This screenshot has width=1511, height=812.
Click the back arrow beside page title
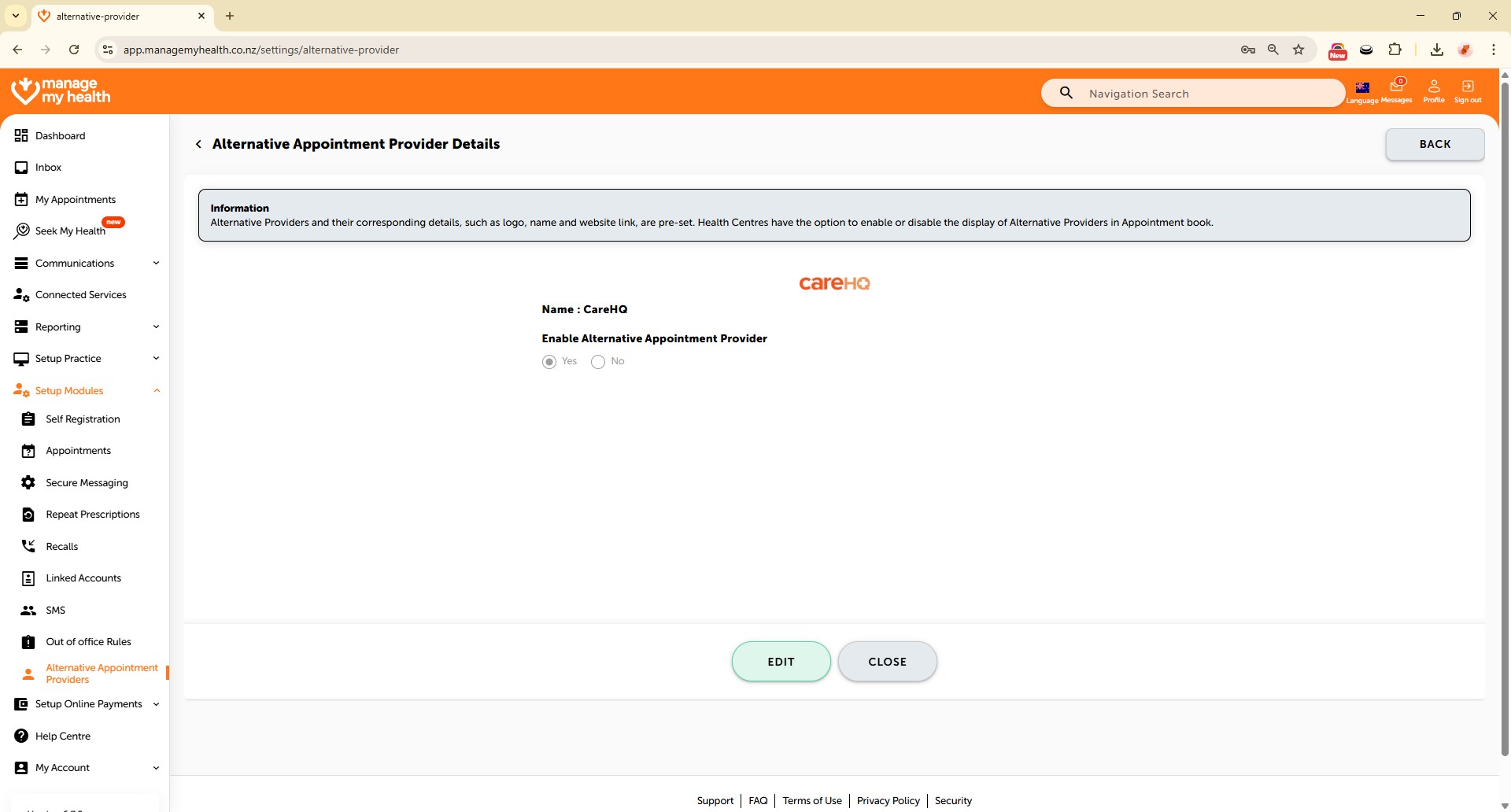[x=198, y=144]
